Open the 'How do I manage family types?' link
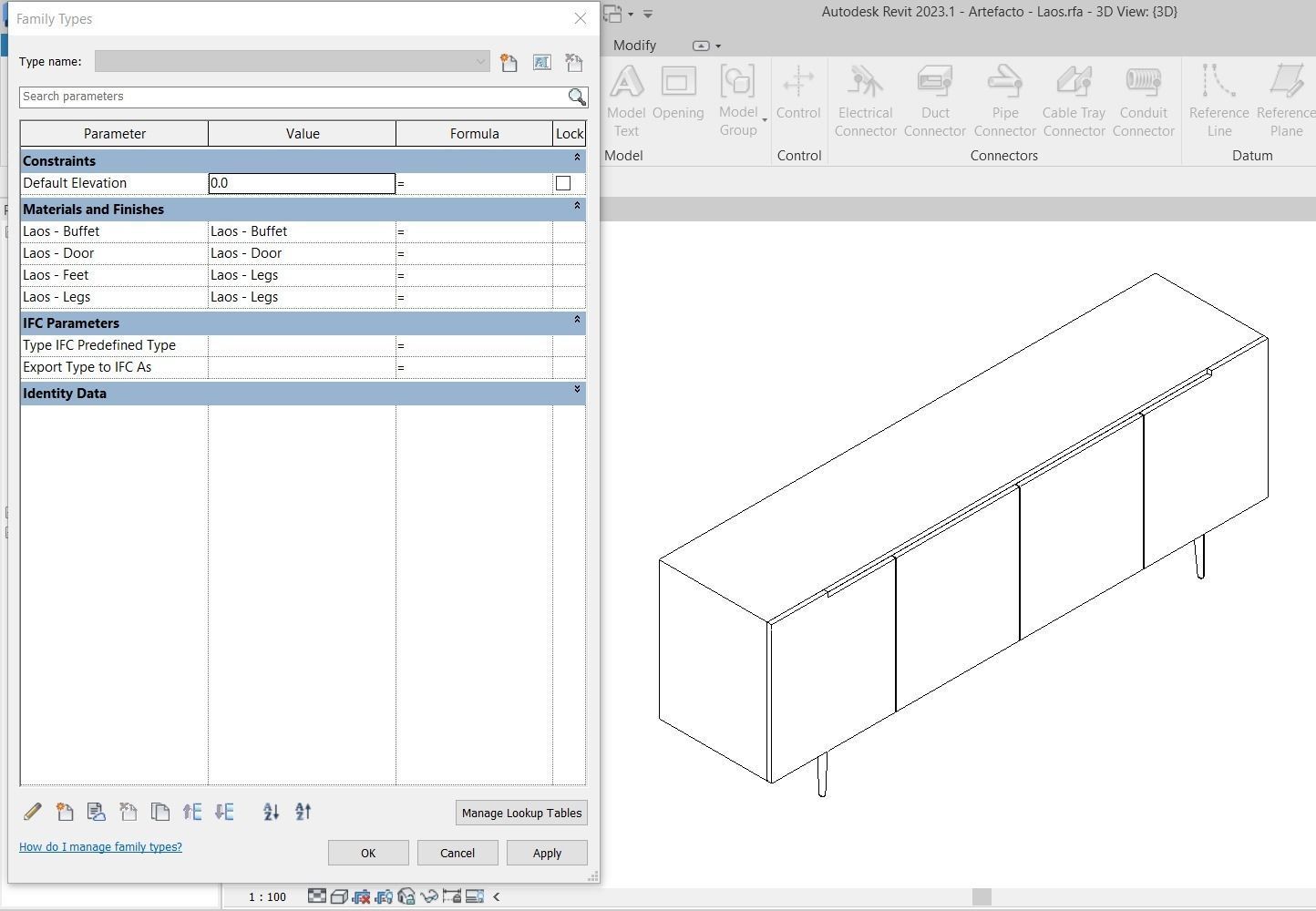 coord(100,846)
